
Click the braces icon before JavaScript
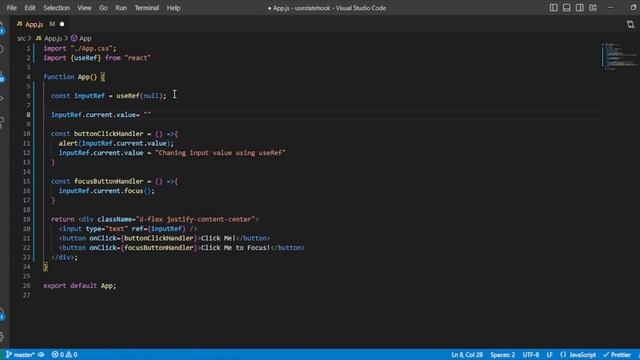pyautogui.click(x=563, y=355)
